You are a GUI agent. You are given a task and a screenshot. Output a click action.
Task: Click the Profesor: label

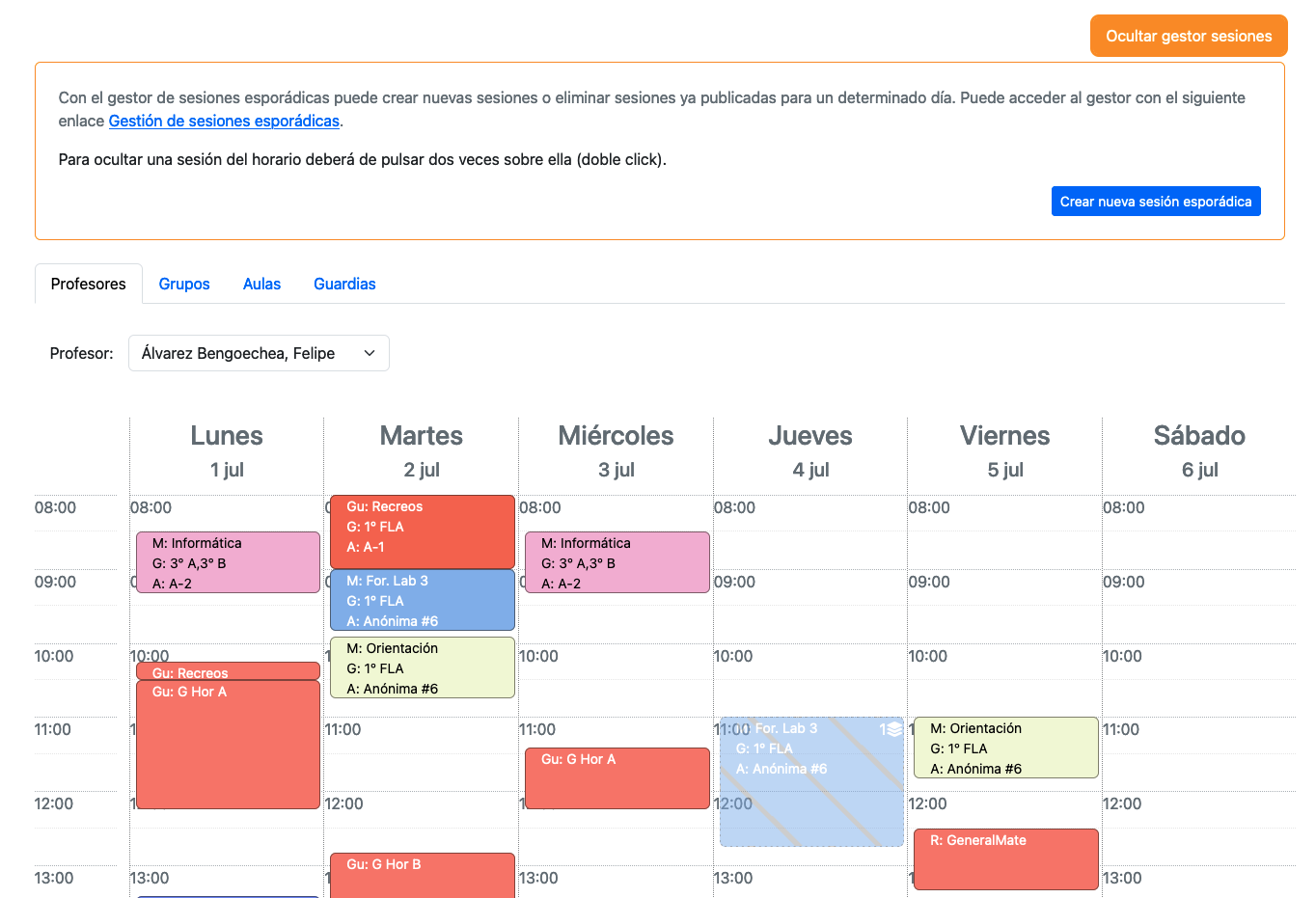click(81, 353)
